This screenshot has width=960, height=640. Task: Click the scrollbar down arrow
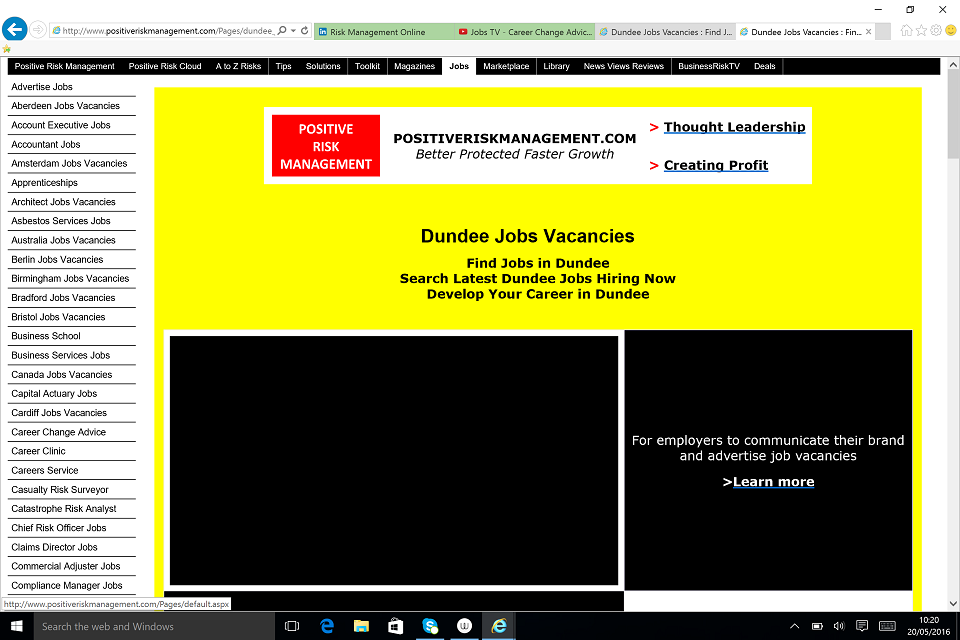pos(953,604)
